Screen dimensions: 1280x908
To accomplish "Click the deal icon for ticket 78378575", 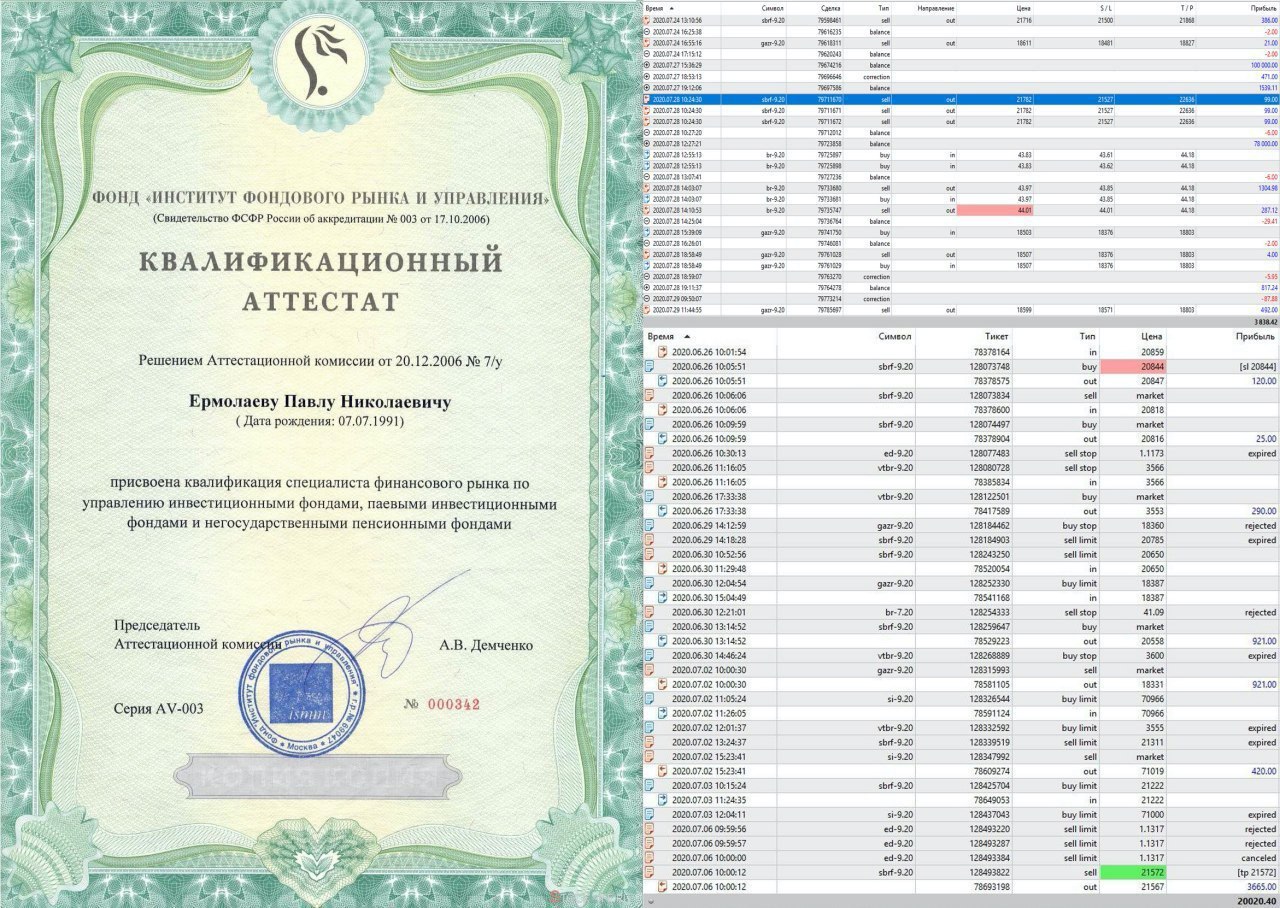I will pyautogui.click(x=662, y=381).
